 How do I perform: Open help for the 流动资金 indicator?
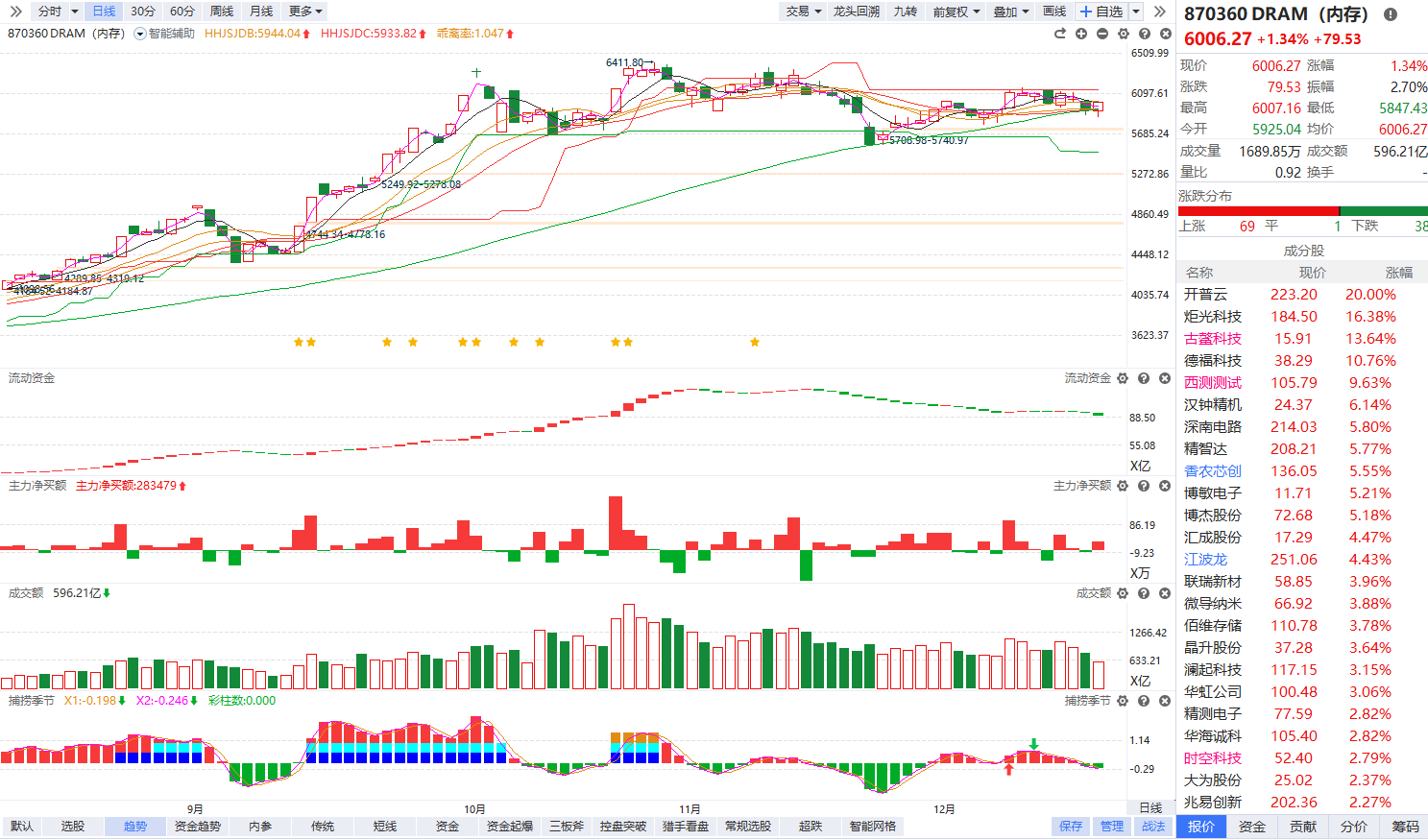(1144, 378)
